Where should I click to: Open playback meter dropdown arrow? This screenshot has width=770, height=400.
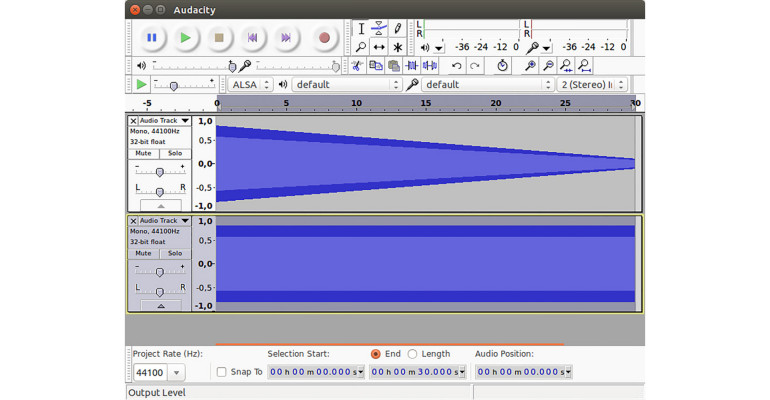click(x=439, y=48)
